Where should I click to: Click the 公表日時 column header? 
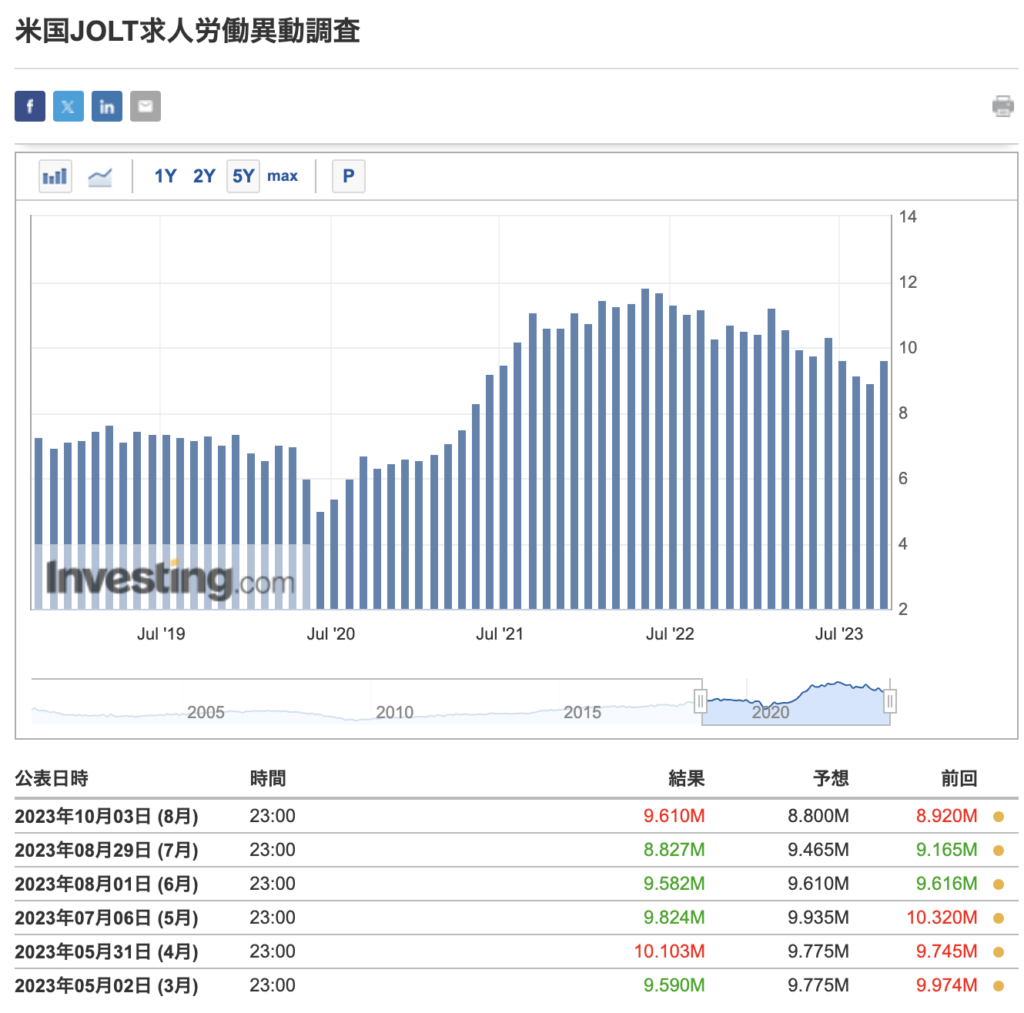pos(52,779)
